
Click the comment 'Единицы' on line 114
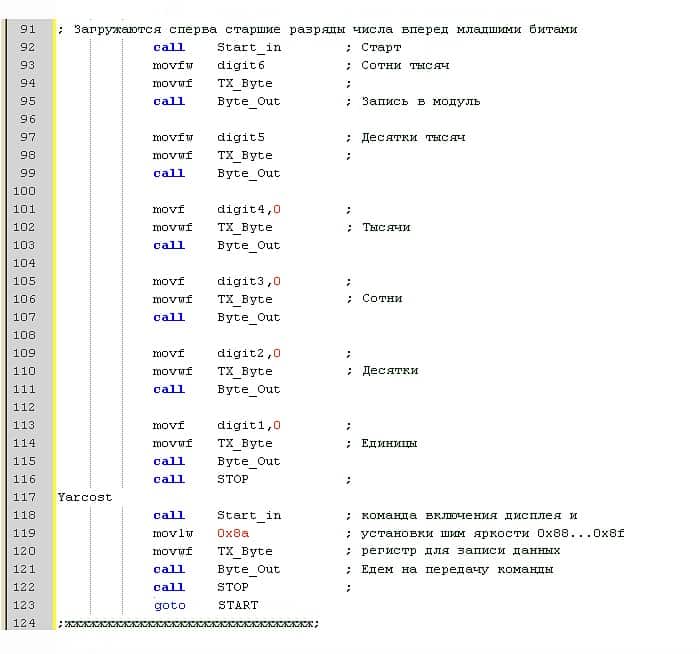click(389, 443)
